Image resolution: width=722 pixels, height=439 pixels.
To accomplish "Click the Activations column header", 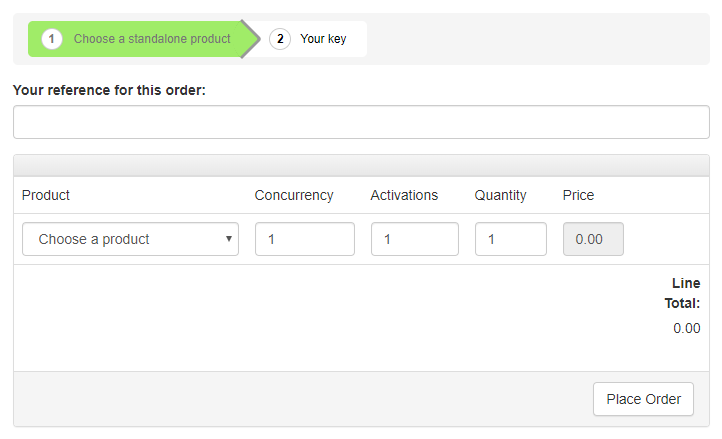I will pos(404,195).
